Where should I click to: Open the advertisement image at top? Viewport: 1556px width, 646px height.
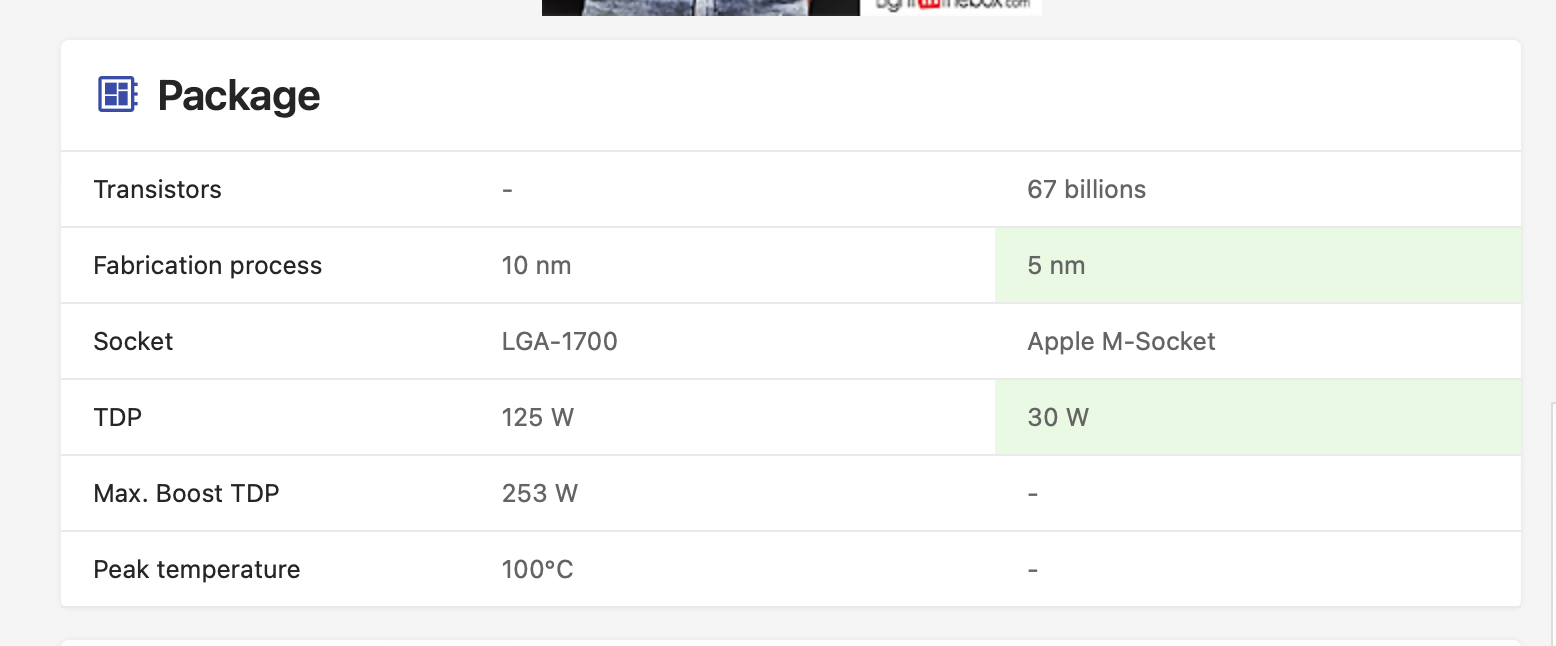click(791, 7)
